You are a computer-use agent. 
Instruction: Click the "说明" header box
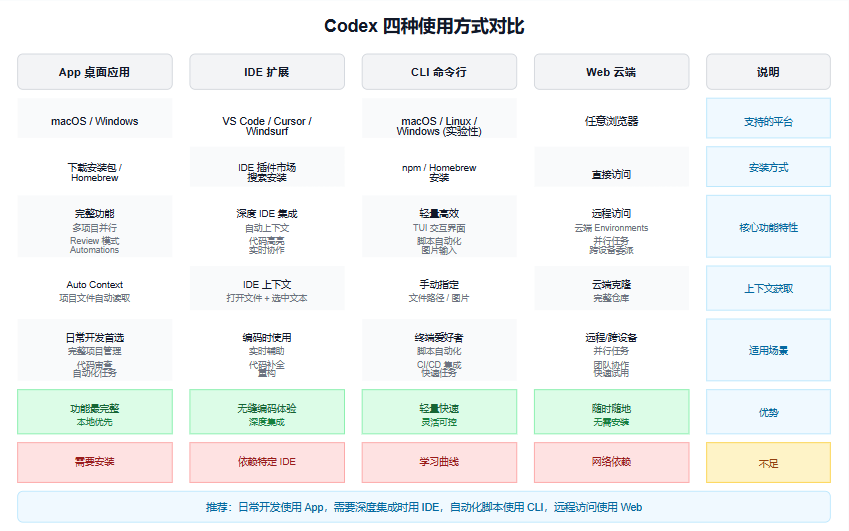tap(768, 72)
